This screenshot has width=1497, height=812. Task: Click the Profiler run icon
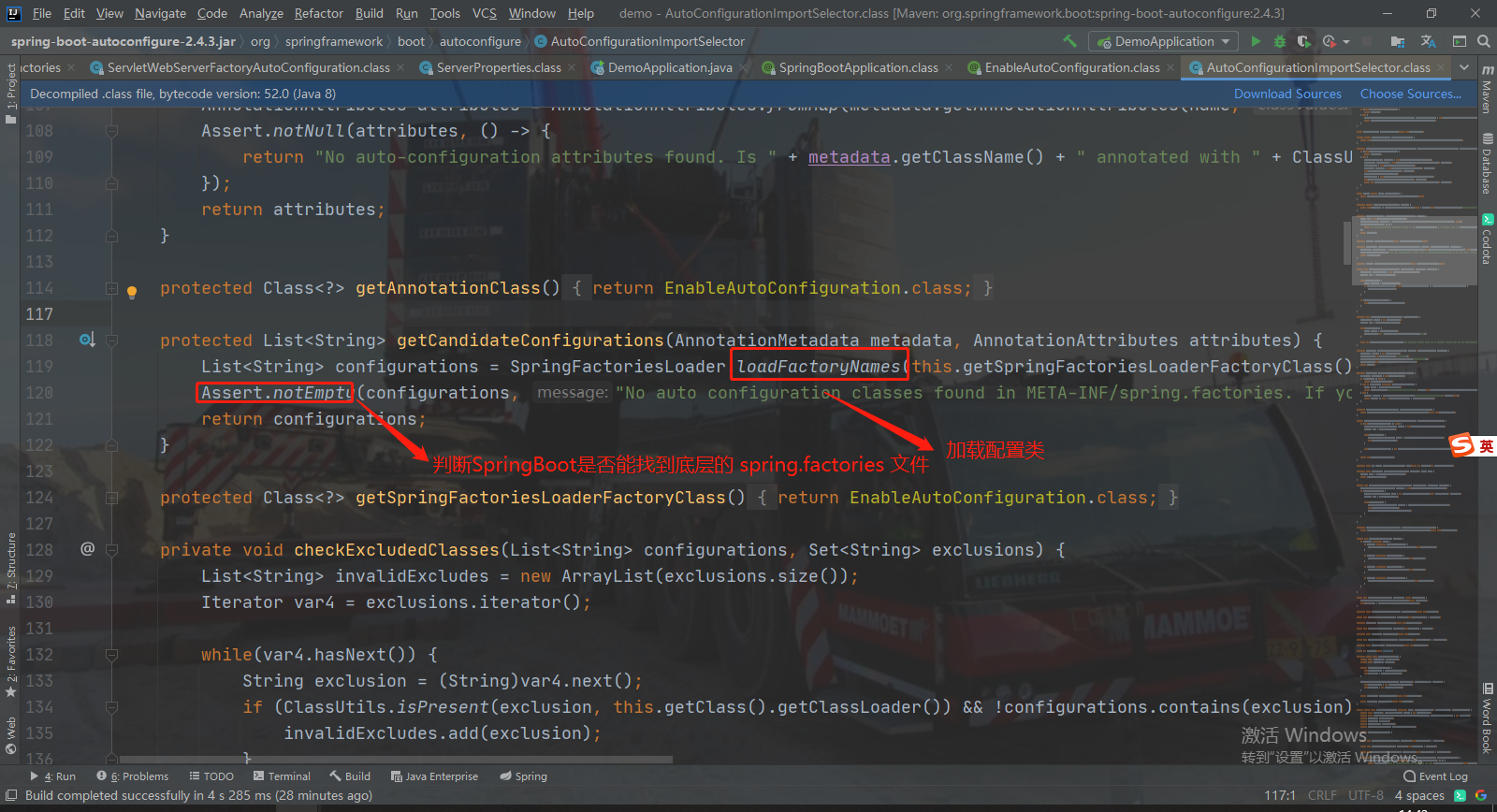1329,41
